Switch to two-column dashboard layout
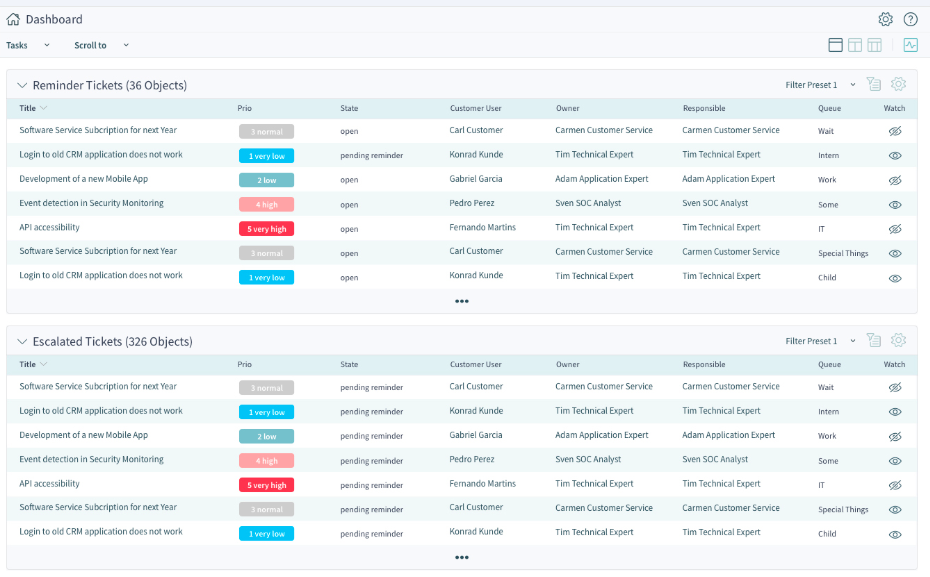This screenshot has height=577, width=930. 855,45
